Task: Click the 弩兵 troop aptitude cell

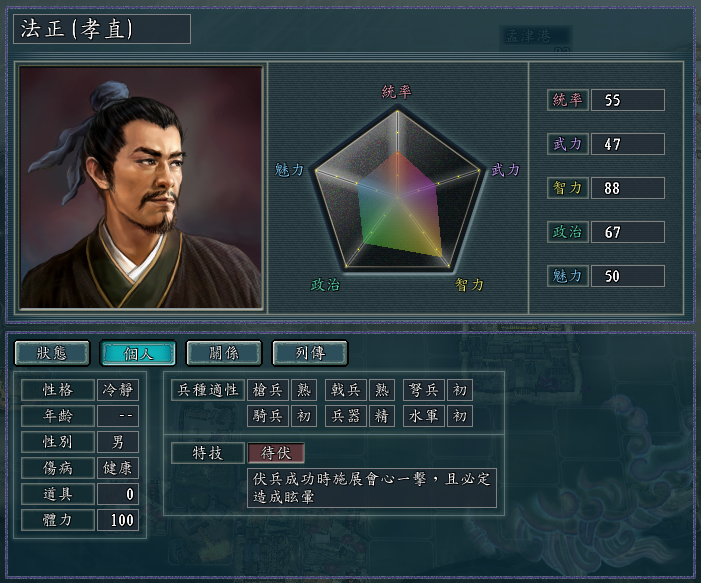Action: 423,390
